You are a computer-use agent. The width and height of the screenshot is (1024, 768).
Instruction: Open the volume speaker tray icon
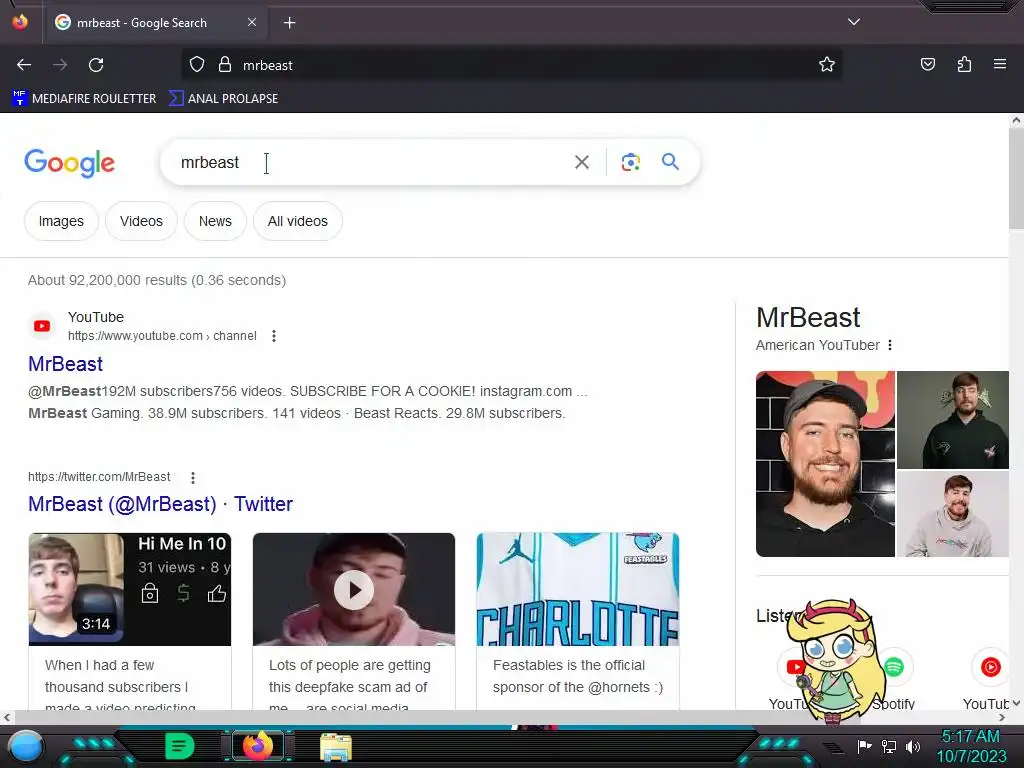pos(912,746)
